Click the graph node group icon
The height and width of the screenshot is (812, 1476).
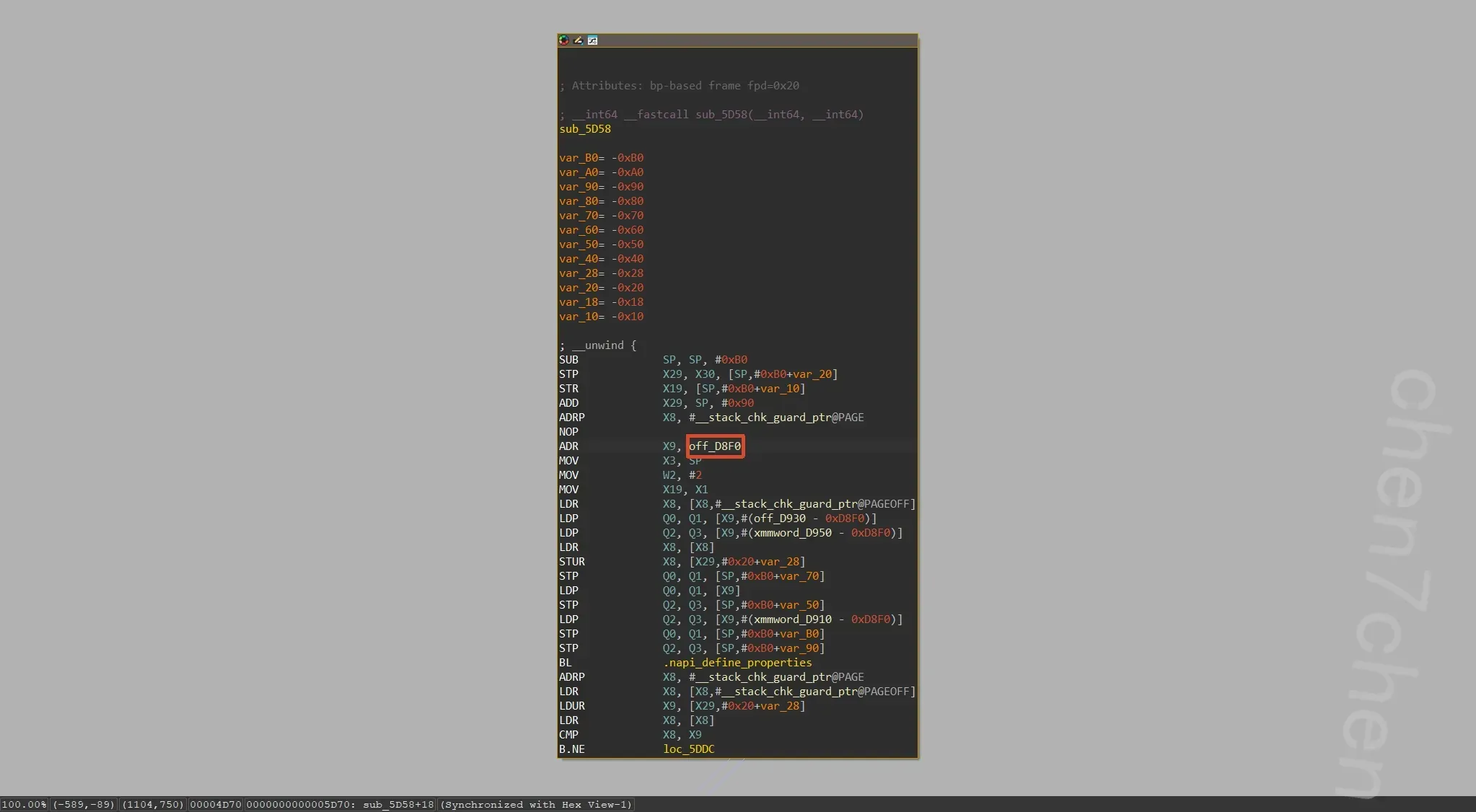[x=592, y=40]
